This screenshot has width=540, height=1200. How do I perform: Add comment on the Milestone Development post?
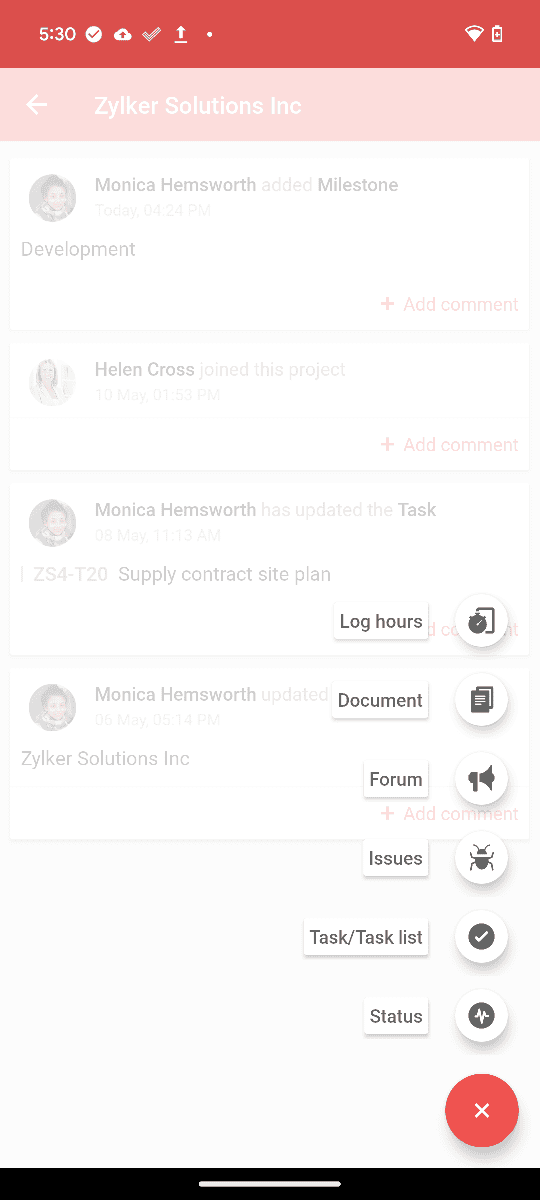(x=450, y=304)
